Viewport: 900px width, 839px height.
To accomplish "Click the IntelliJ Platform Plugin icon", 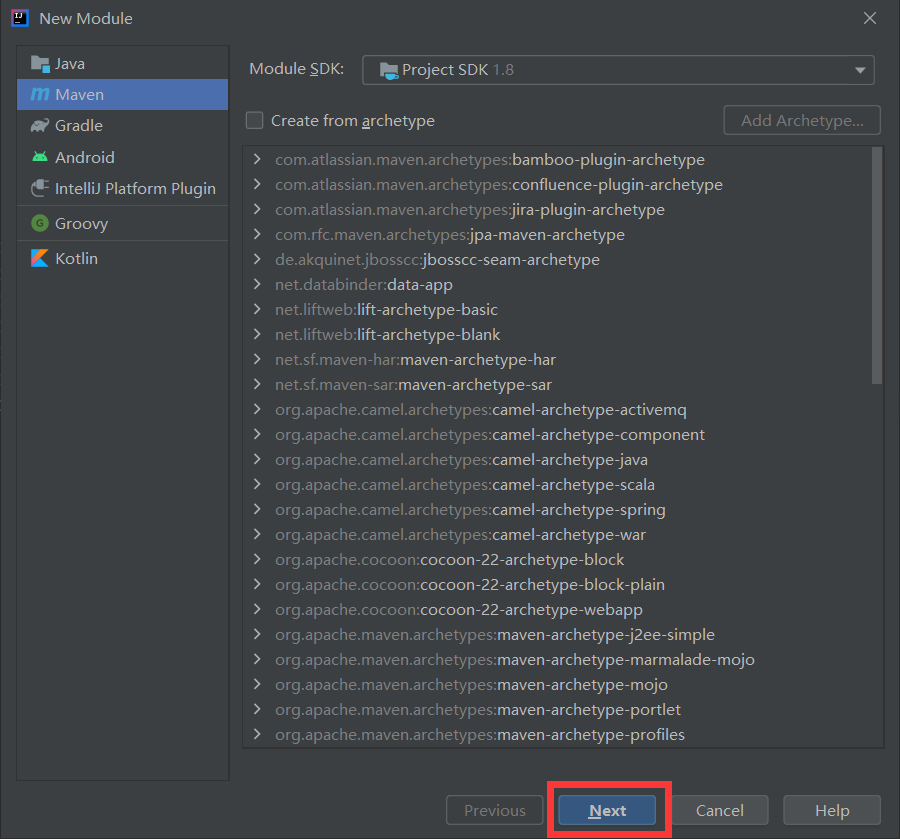I will pos(40,188).
